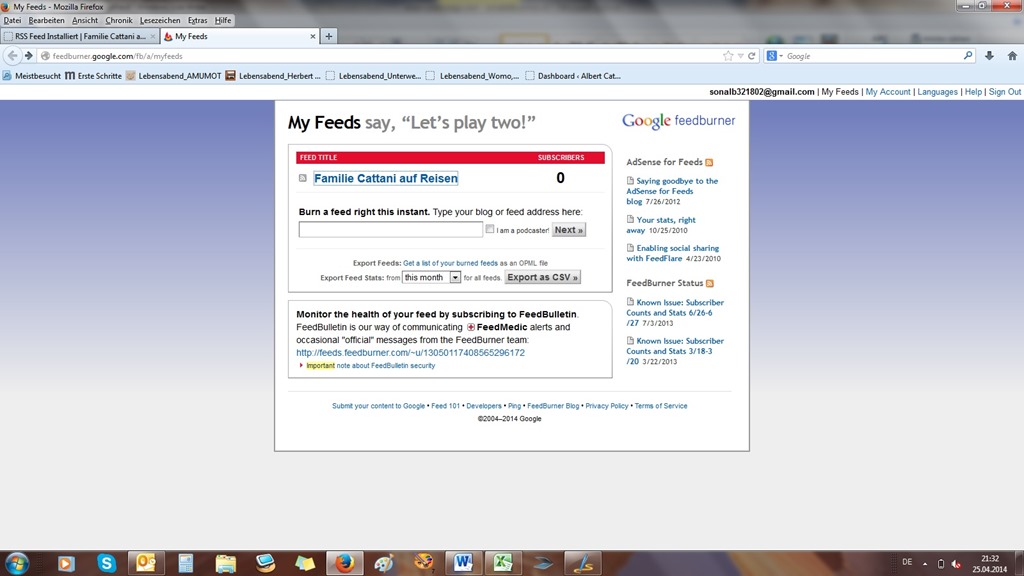This screenshot has width=1024, height=576.
Task: Switch to RSS Feed Installiert tab
Action: pos(80,36)
